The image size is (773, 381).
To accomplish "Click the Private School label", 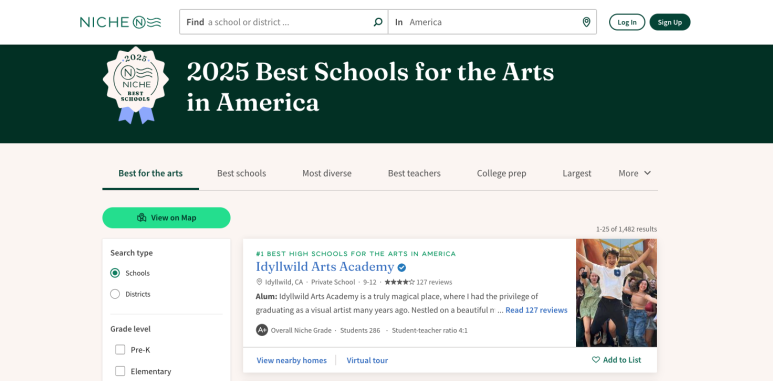I will click(333, 282).
